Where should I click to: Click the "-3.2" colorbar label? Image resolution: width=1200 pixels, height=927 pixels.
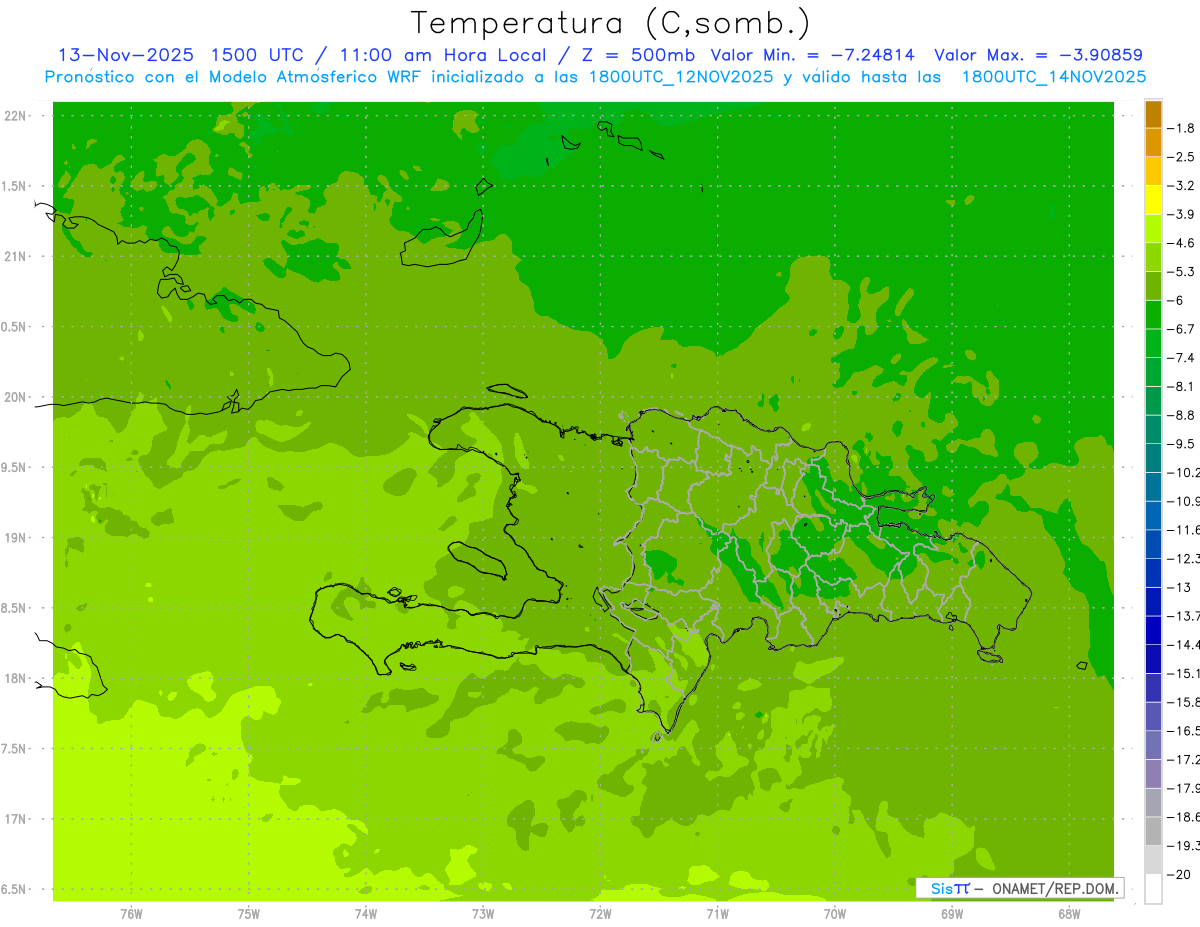(1181, 186)
